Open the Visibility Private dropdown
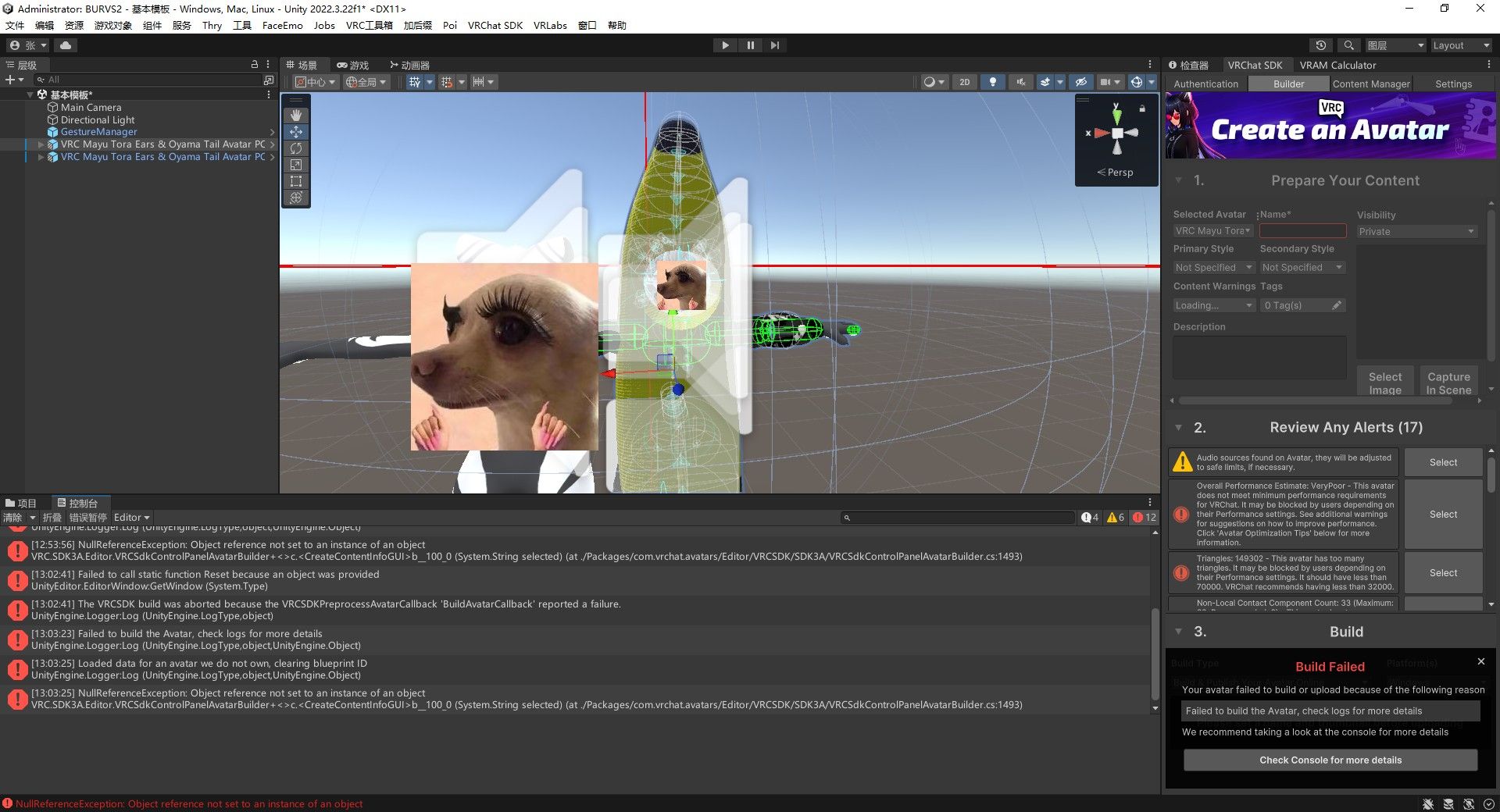Image resolution: width=1500 pixels, height=812 pixels. [1416, 232]
